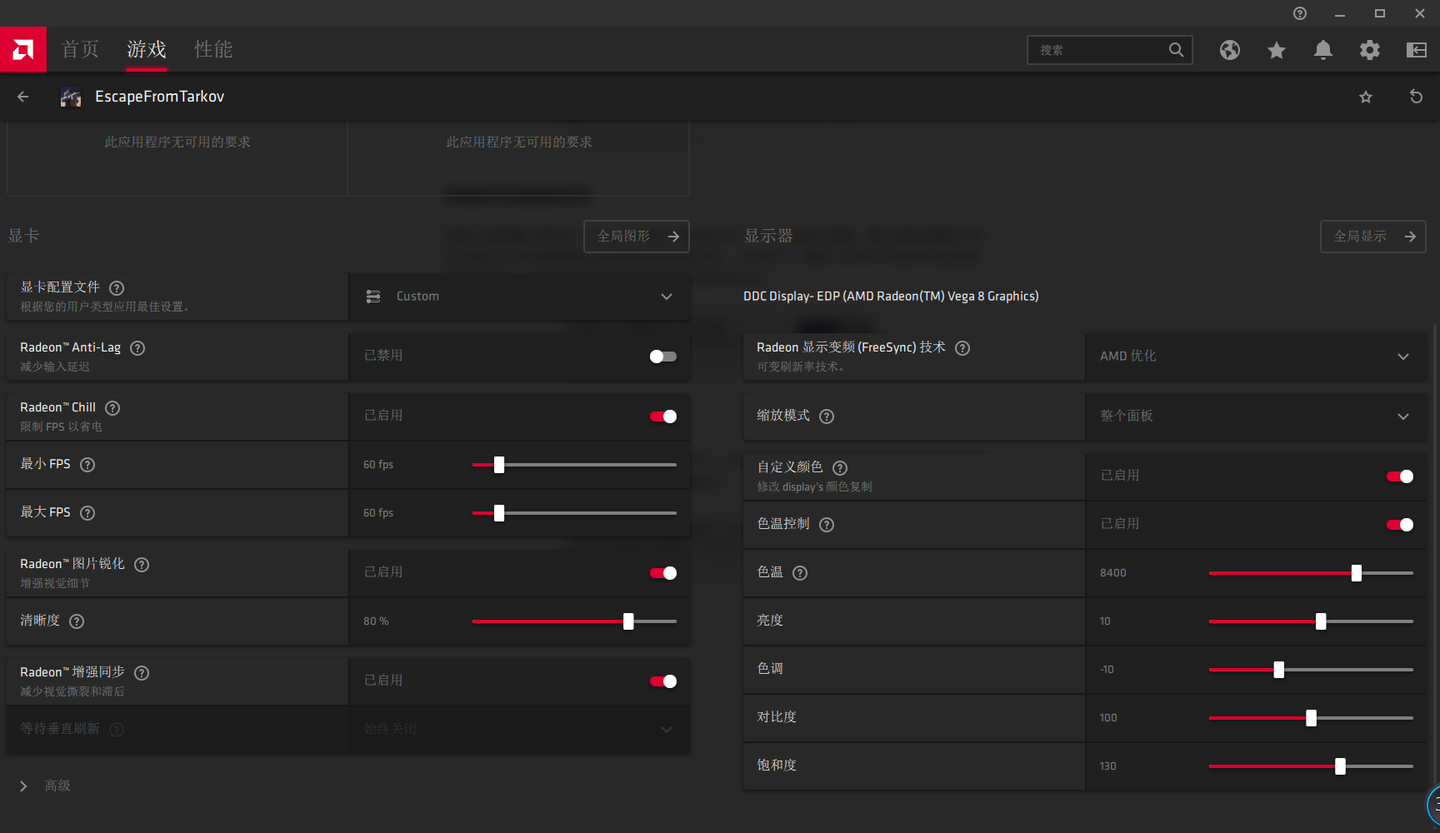
Task: Click the 130 饱和度 value
Action: [1108, 766]
